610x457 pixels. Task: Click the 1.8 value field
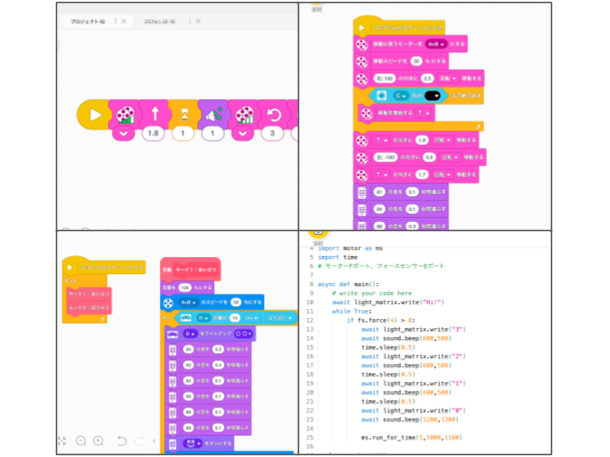(154, 133)
